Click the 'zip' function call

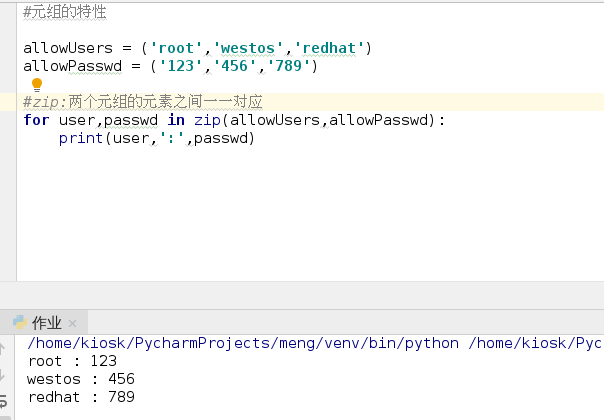pos(207,120)
